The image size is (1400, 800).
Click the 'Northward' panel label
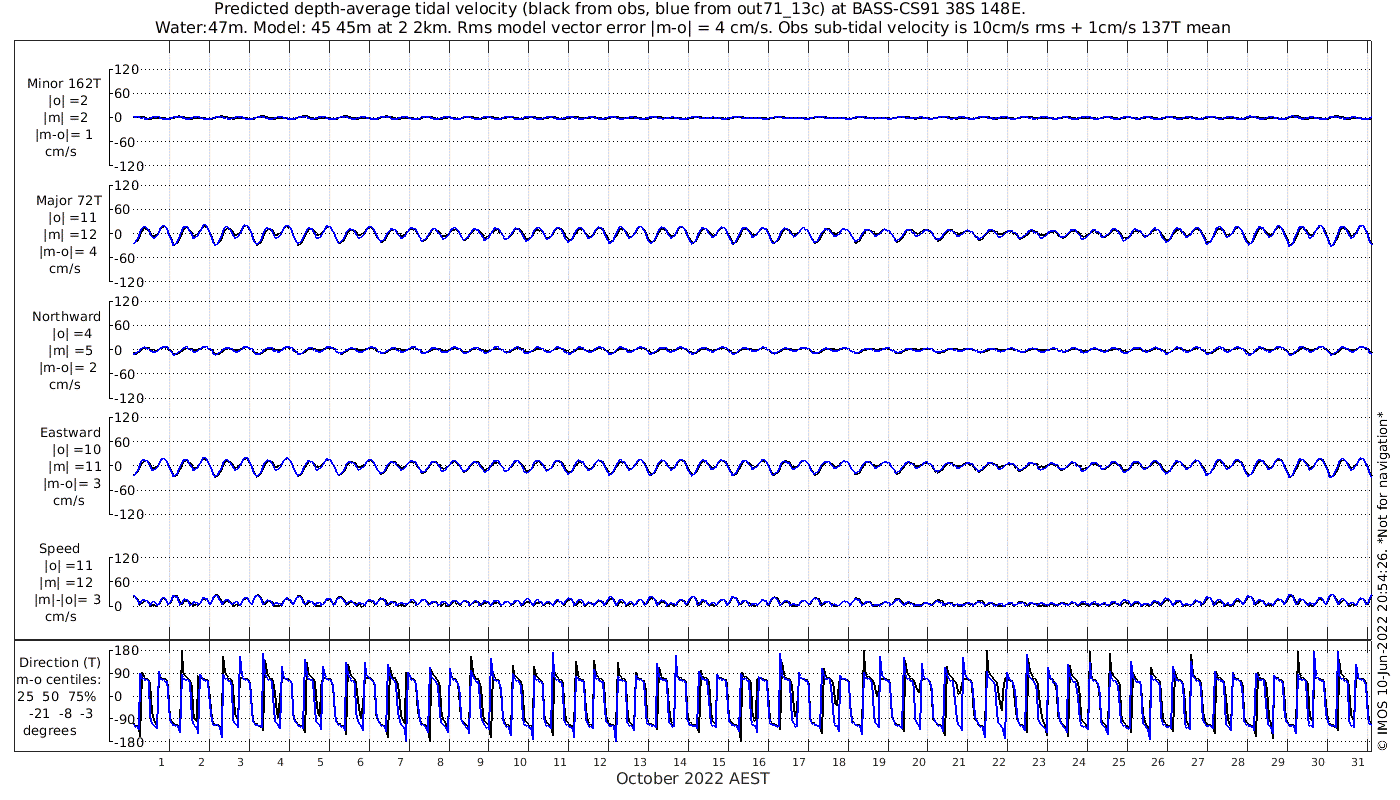[x=66, y=317]
